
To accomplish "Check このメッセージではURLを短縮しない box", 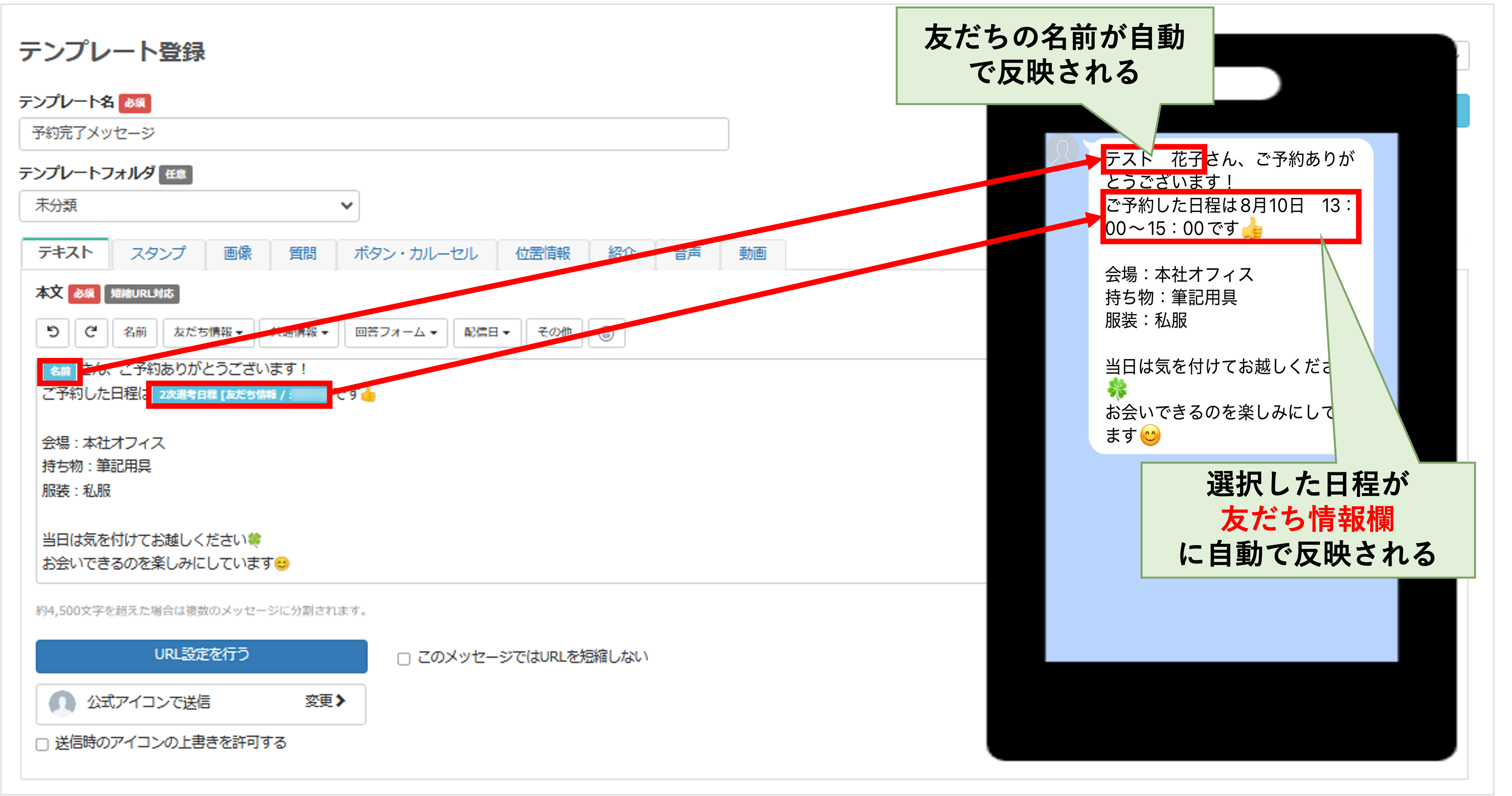I will 404,659.
